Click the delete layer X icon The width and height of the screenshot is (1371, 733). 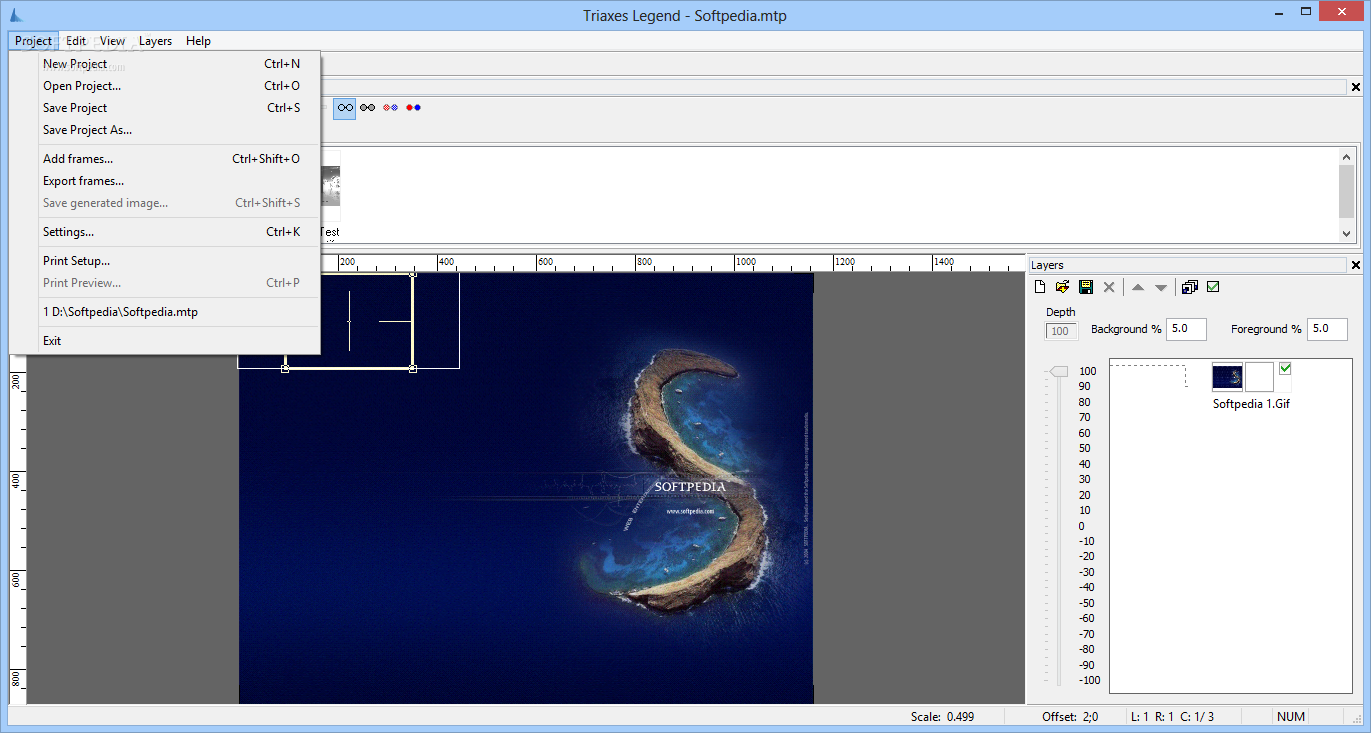coord(1109,287)
